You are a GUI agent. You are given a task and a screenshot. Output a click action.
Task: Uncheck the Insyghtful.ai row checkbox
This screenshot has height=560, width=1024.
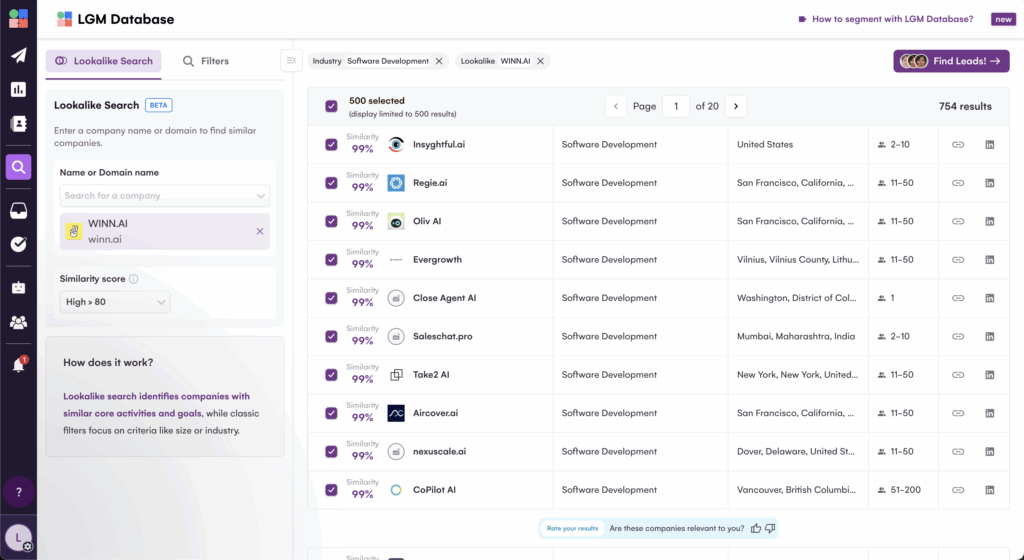pos(331,144)
